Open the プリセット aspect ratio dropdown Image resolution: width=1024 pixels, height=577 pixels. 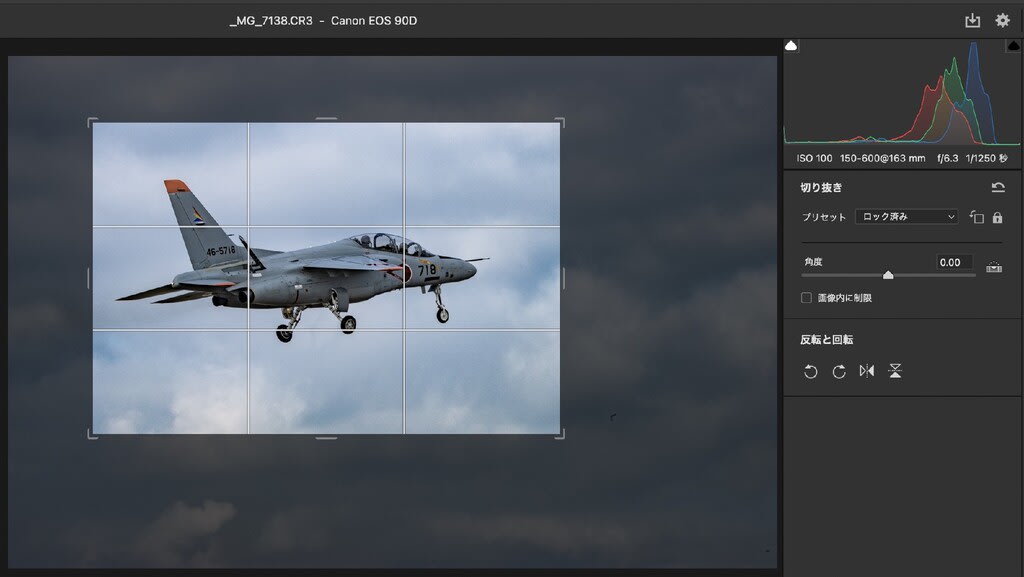point(906,217)
